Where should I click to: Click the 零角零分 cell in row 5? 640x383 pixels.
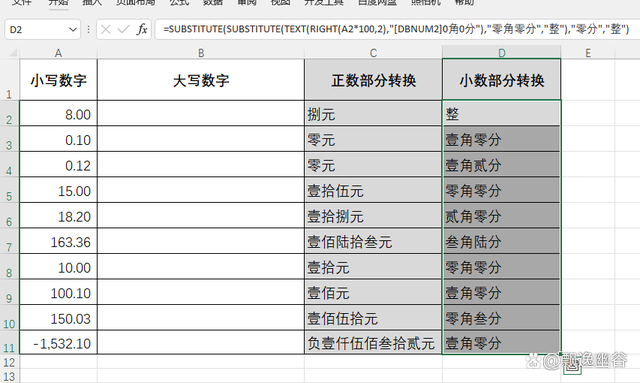[x=502, y=190]
